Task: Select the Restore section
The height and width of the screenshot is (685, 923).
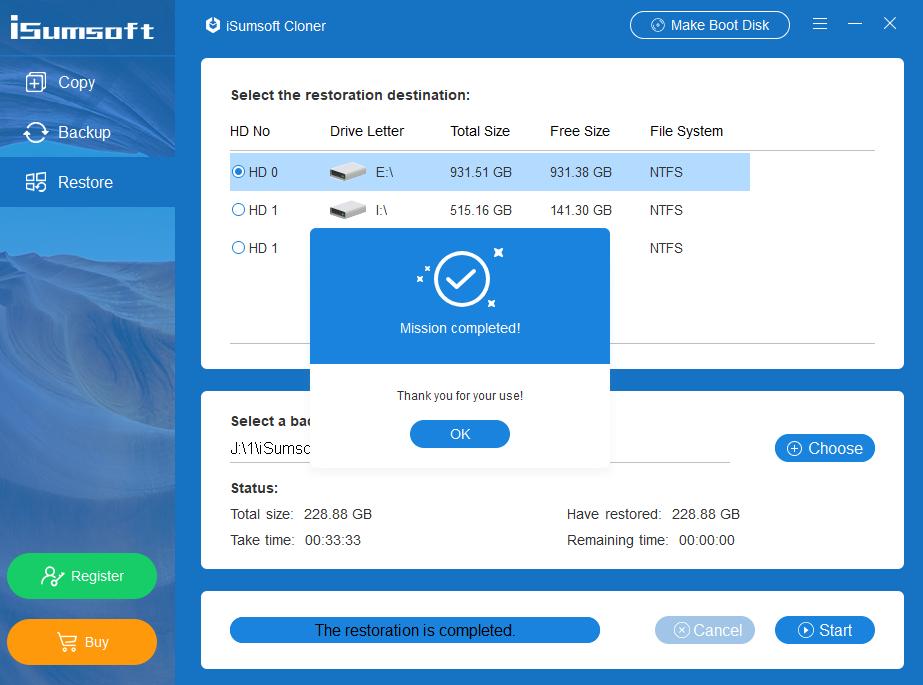Action: point(87,182)
